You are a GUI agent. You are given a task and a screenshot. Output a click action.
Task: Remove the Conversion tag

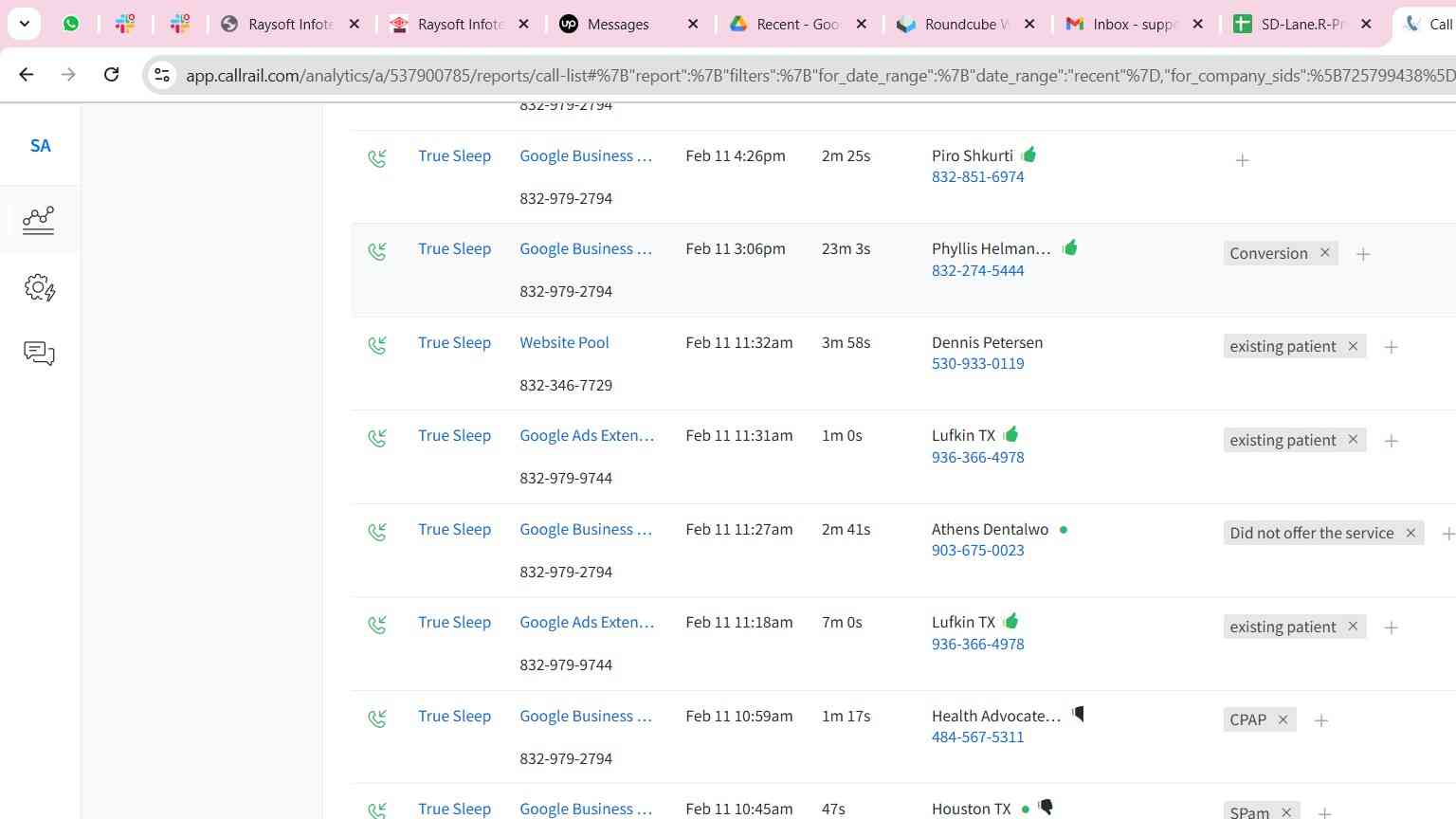(1325, 252)
